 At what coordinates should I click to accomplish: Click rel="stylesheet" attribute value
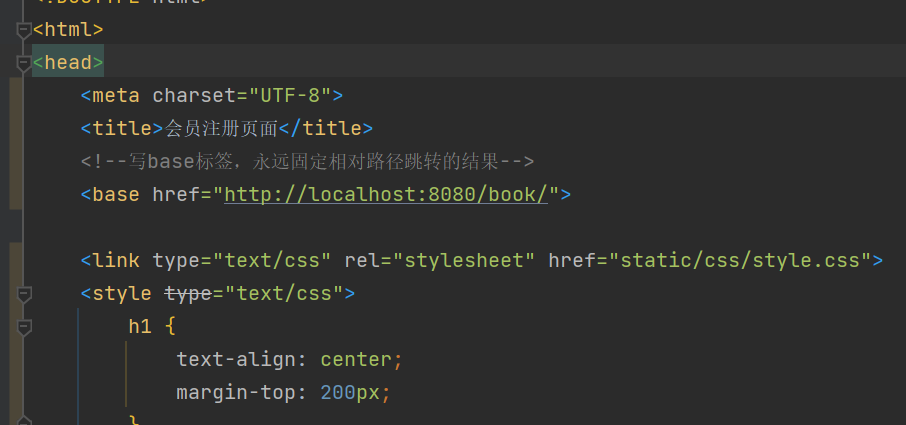tap(464, 260)
